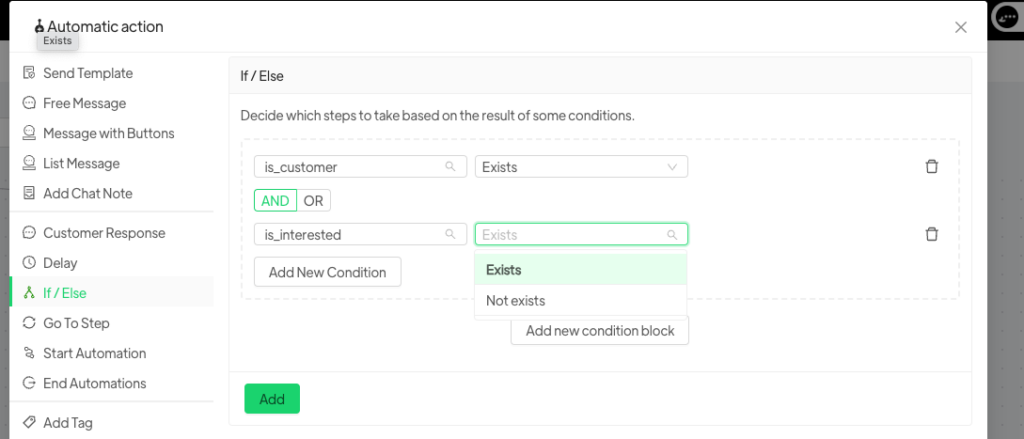Click the Add New Condition button

click(327, 272)
